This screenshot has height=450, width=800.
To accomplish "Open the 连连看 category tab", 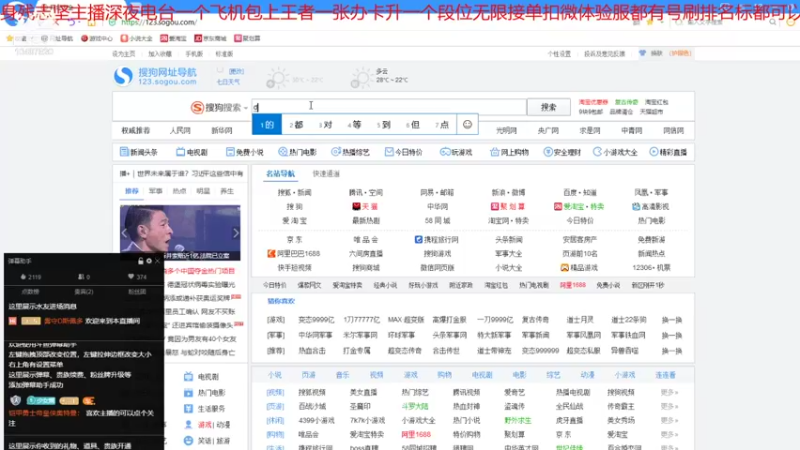I will pyautogui.click(x=665, y=375).
